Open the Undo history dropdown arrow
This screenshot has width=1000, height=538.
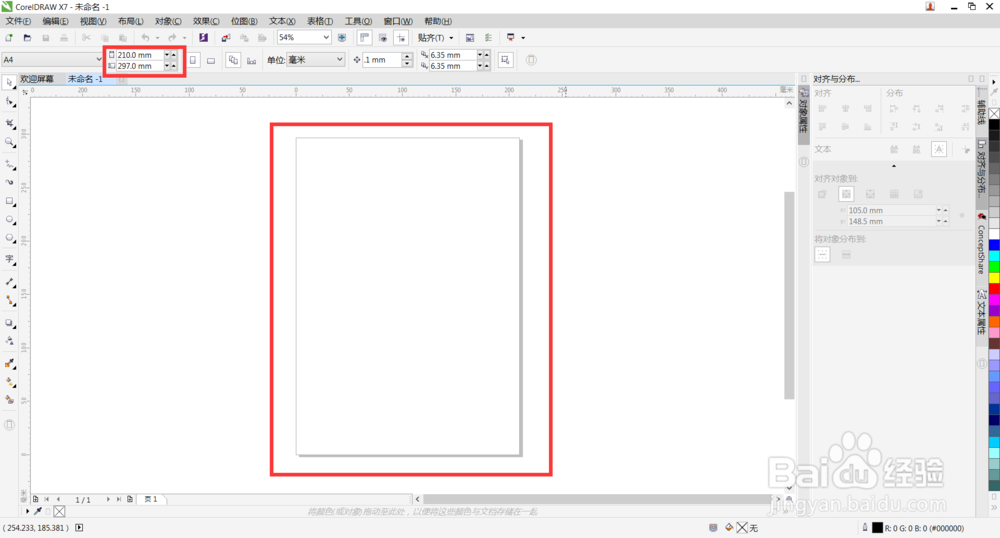(x=157, y=38)
